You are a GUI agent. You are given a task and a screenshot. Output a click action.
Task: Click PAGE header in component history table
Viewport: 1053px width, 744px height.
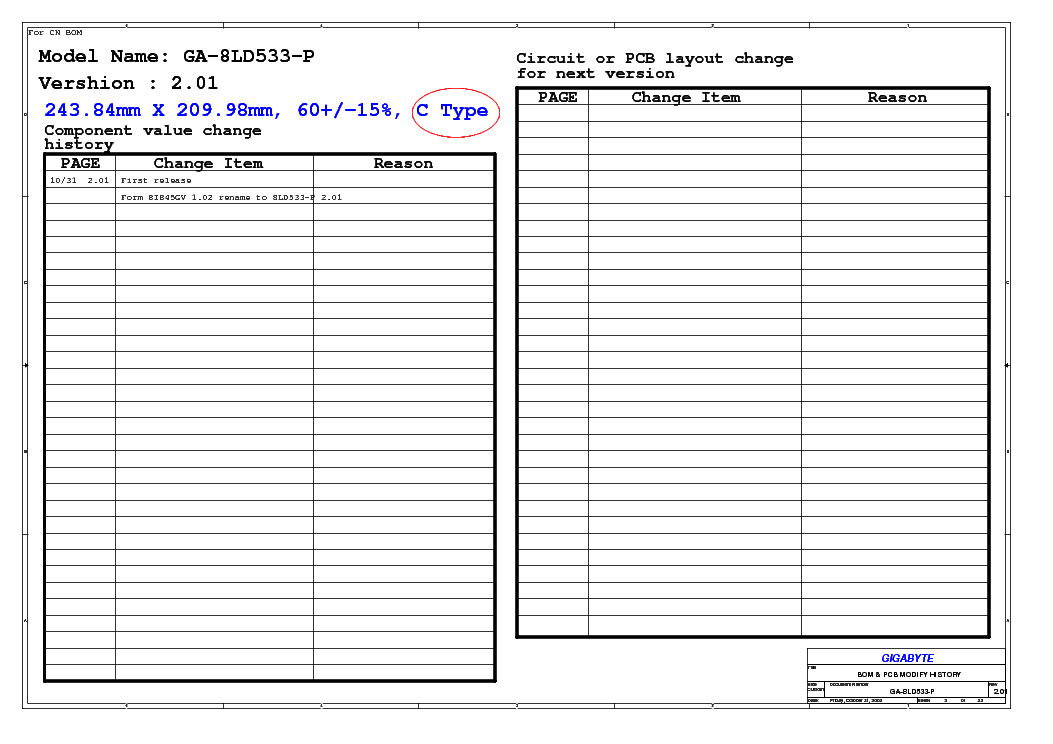pyautogui.click(x=80, y=163)
